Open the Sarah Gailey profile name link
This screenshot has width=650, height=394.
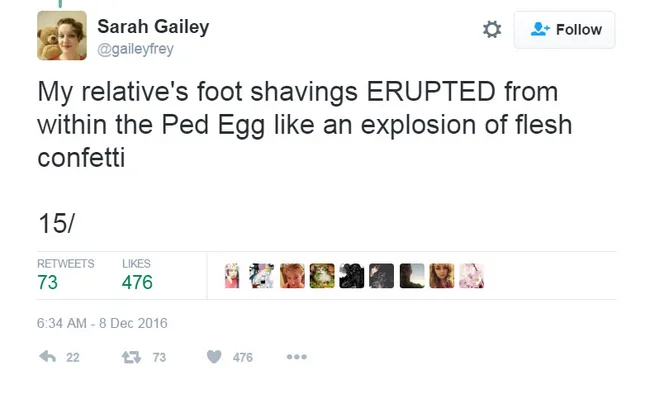(153, 27)
